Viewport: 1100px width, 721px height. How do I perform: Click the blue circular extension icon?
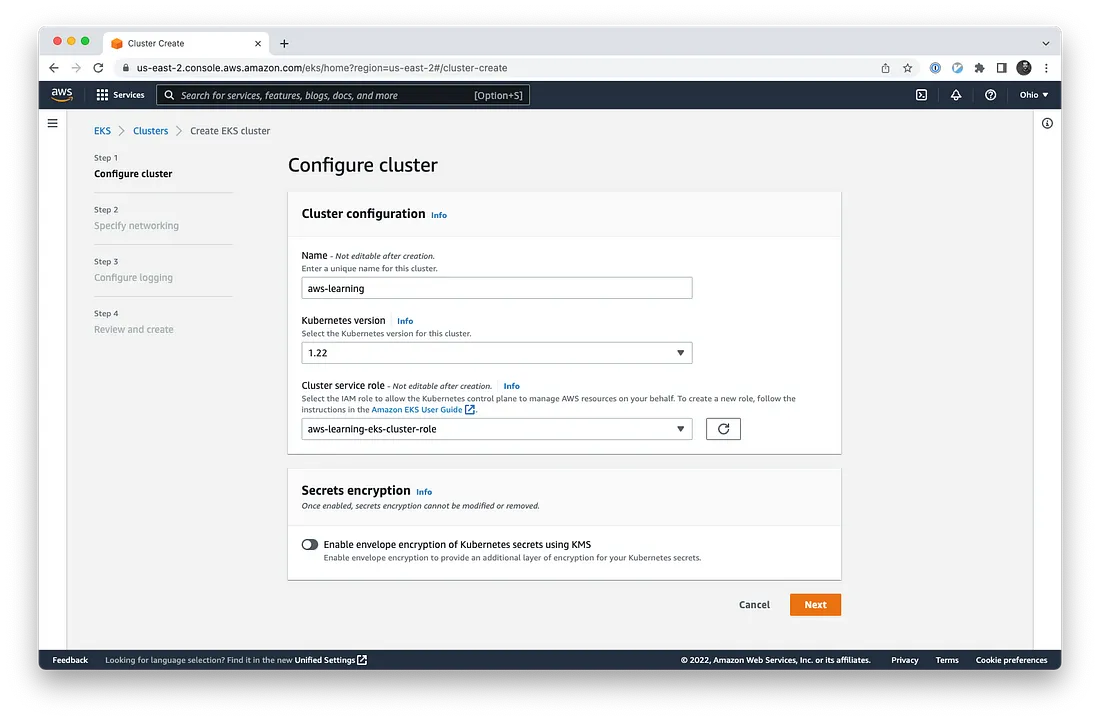click(957, 68)
